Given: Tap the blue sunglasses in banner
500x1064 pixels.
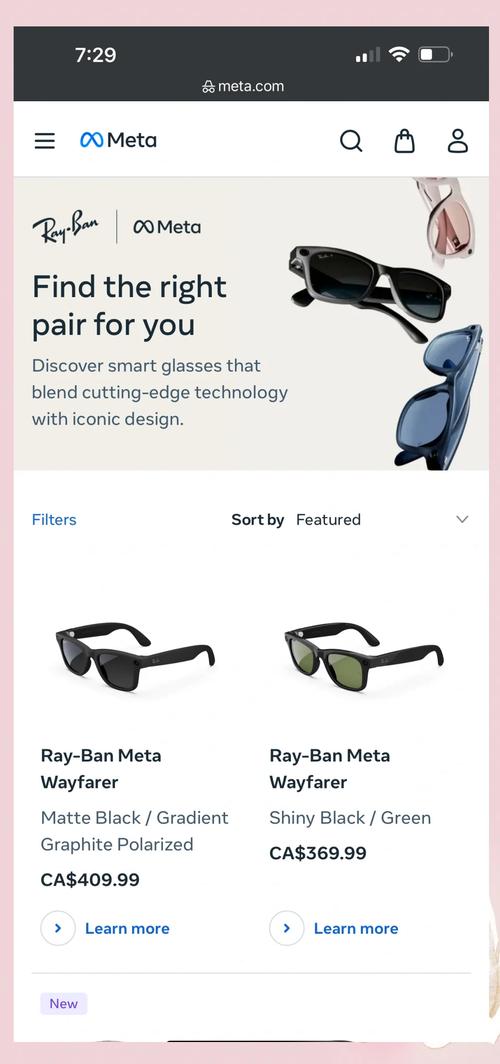Looking at the screenshot, I should pos(440,399).
